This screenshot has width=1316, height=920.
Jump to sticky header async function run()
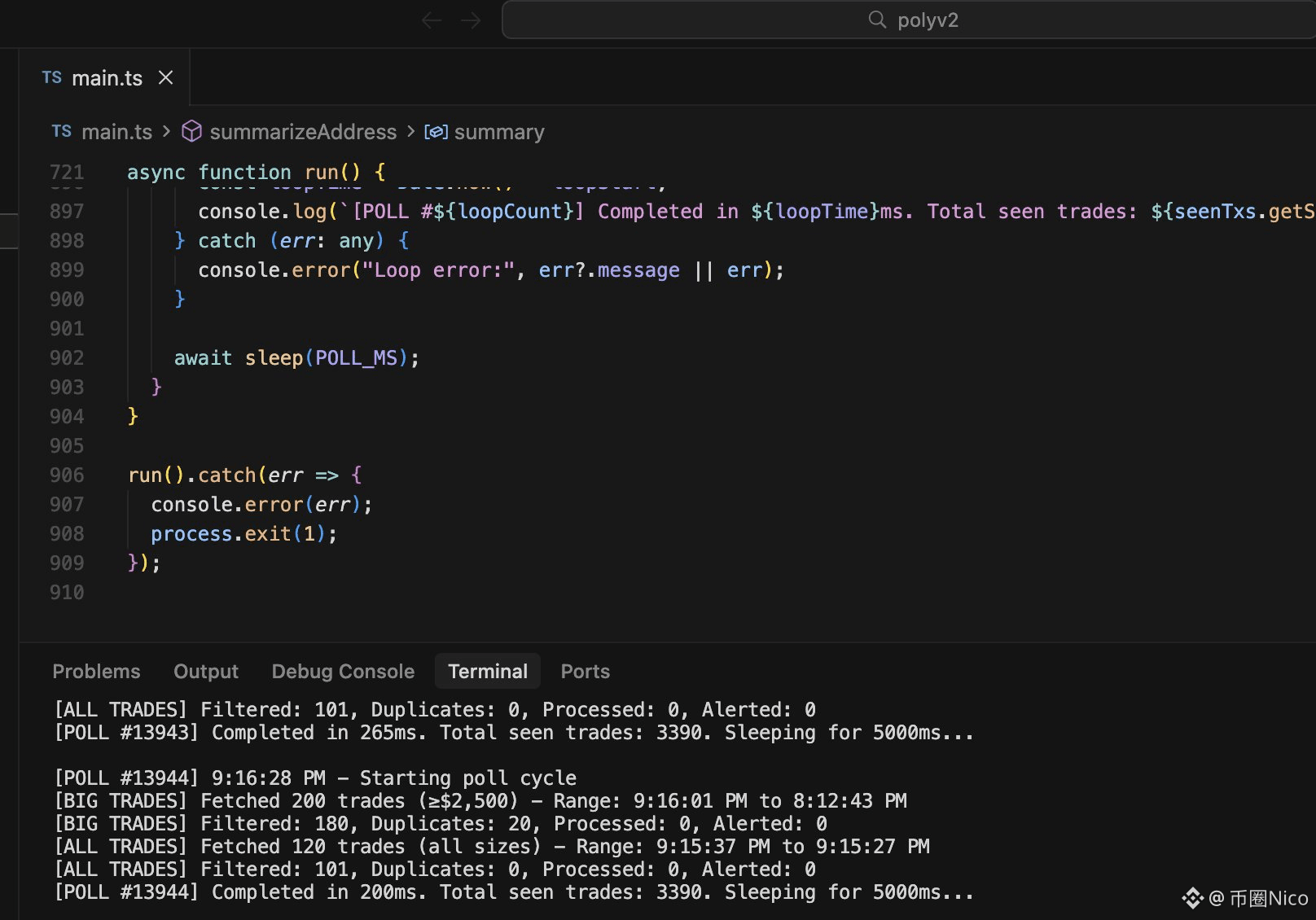tap(256, 173)
